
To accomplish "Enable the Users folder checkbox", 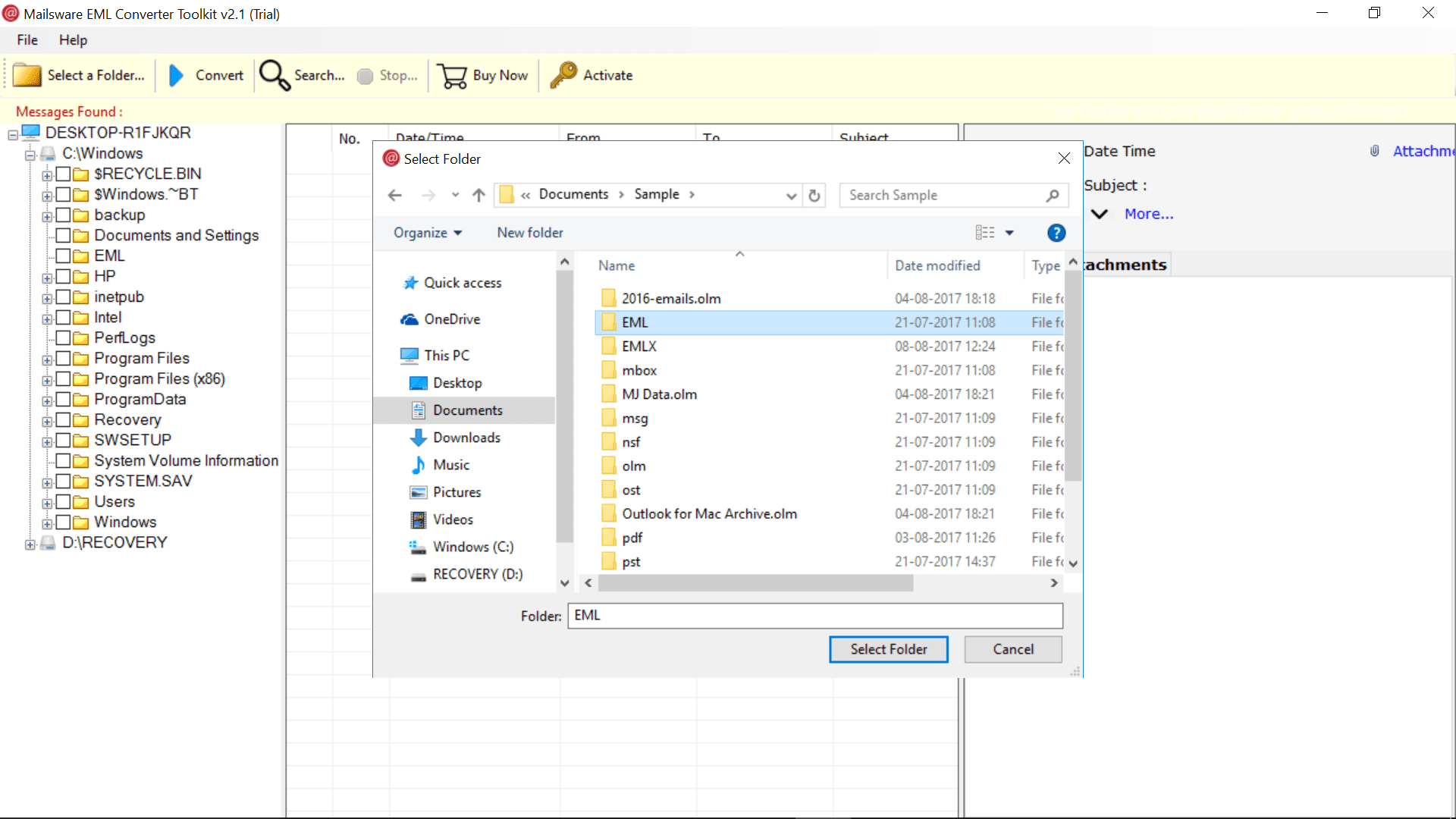I will [63, 501].
